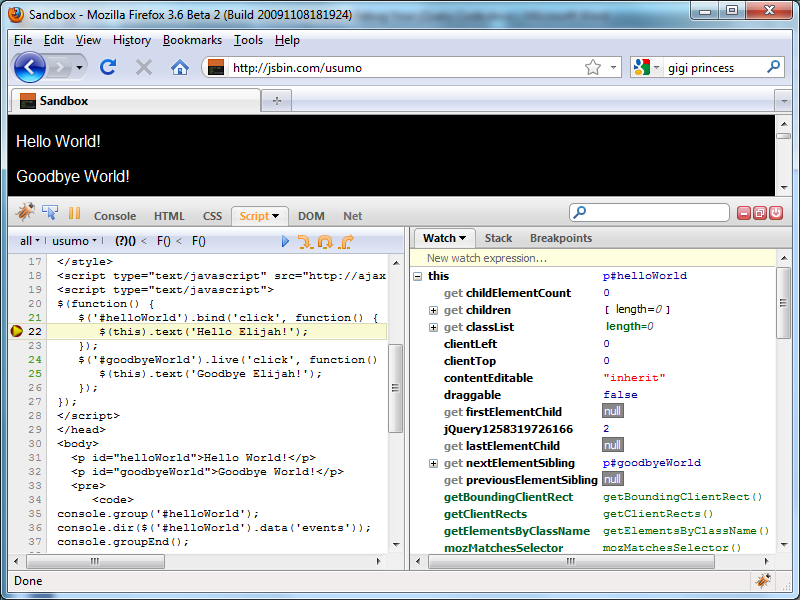This screenshot has height=600, width=800.
Task: Resume script with the blue Continue arrow
Action: [x=285, y=241]
